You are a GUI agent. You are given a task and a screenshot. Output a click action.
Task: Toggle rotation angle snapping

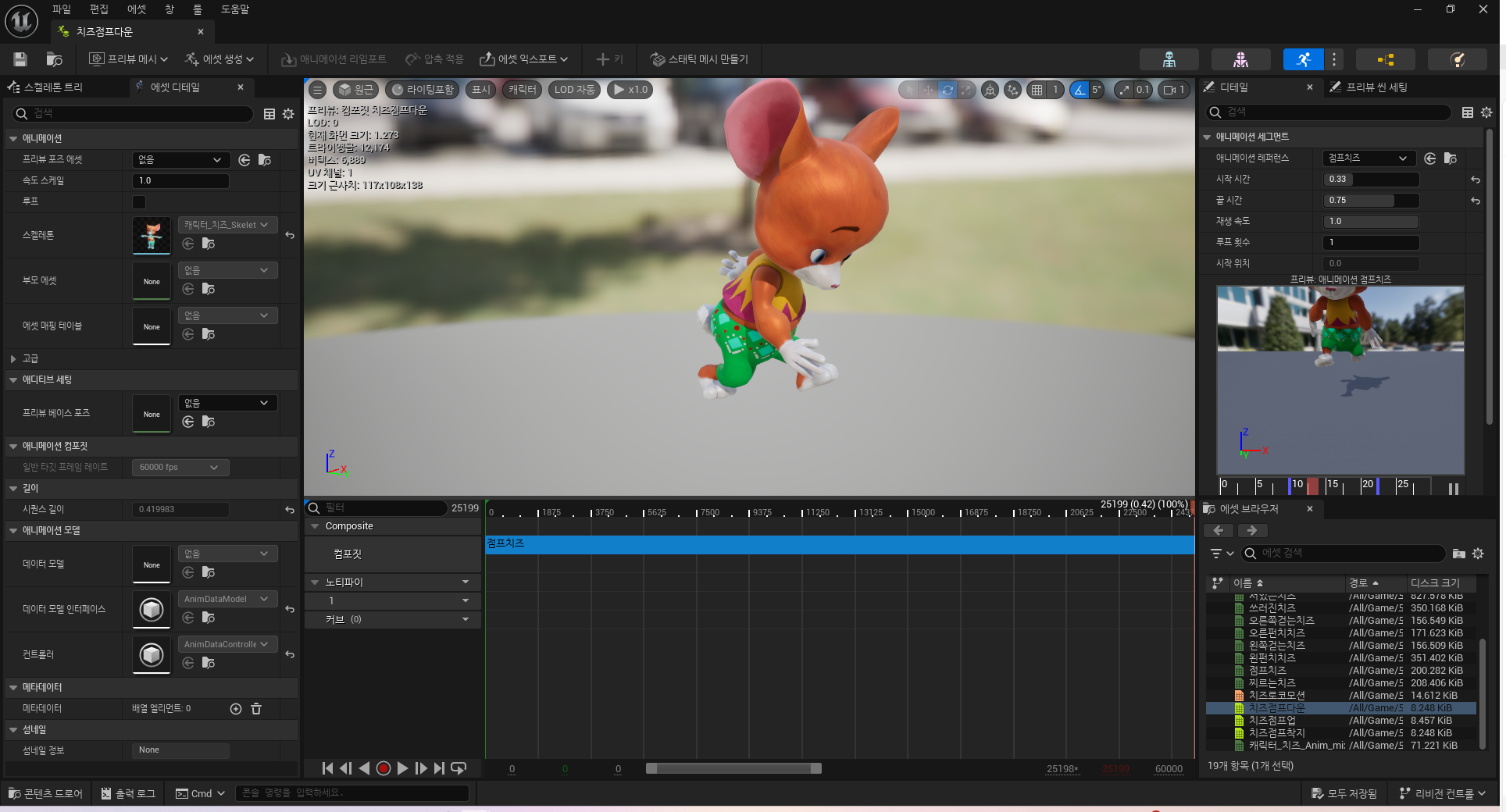pos(1080,90)
